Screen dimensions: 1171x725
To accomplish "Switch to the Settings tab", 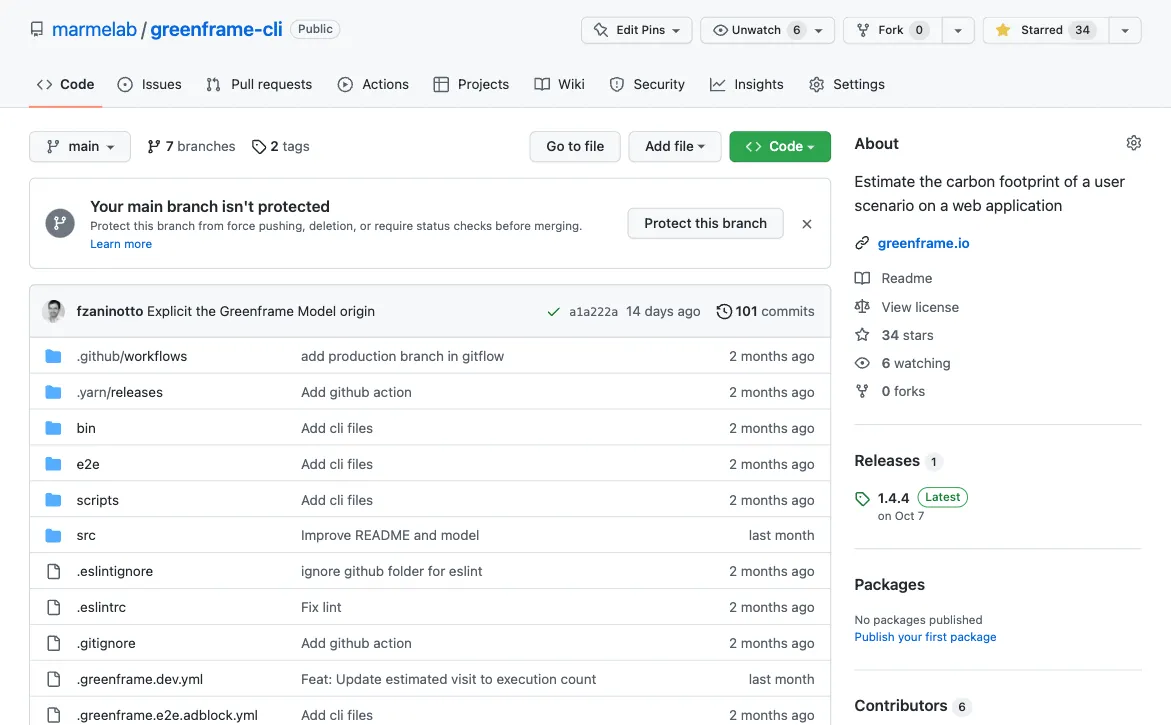I will tap(847, 84).
